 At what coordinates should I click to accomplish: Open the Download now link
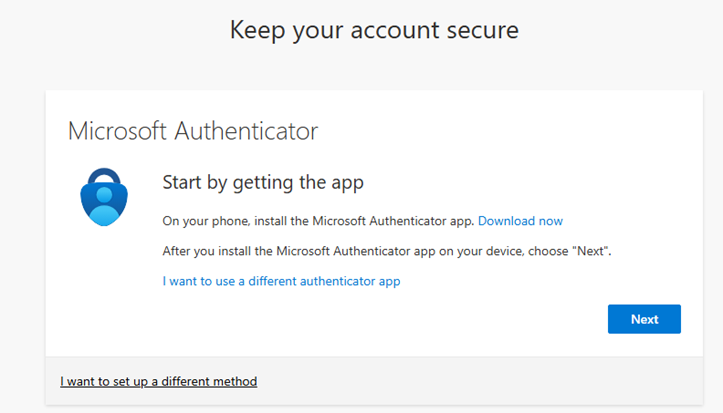(520, 220)
